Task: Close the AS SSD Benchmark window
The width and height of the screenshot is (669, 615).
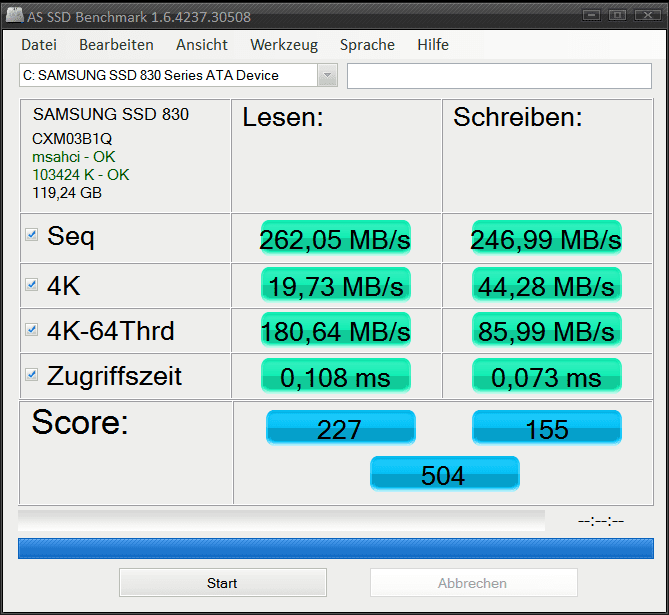Action: click(648, 15)
